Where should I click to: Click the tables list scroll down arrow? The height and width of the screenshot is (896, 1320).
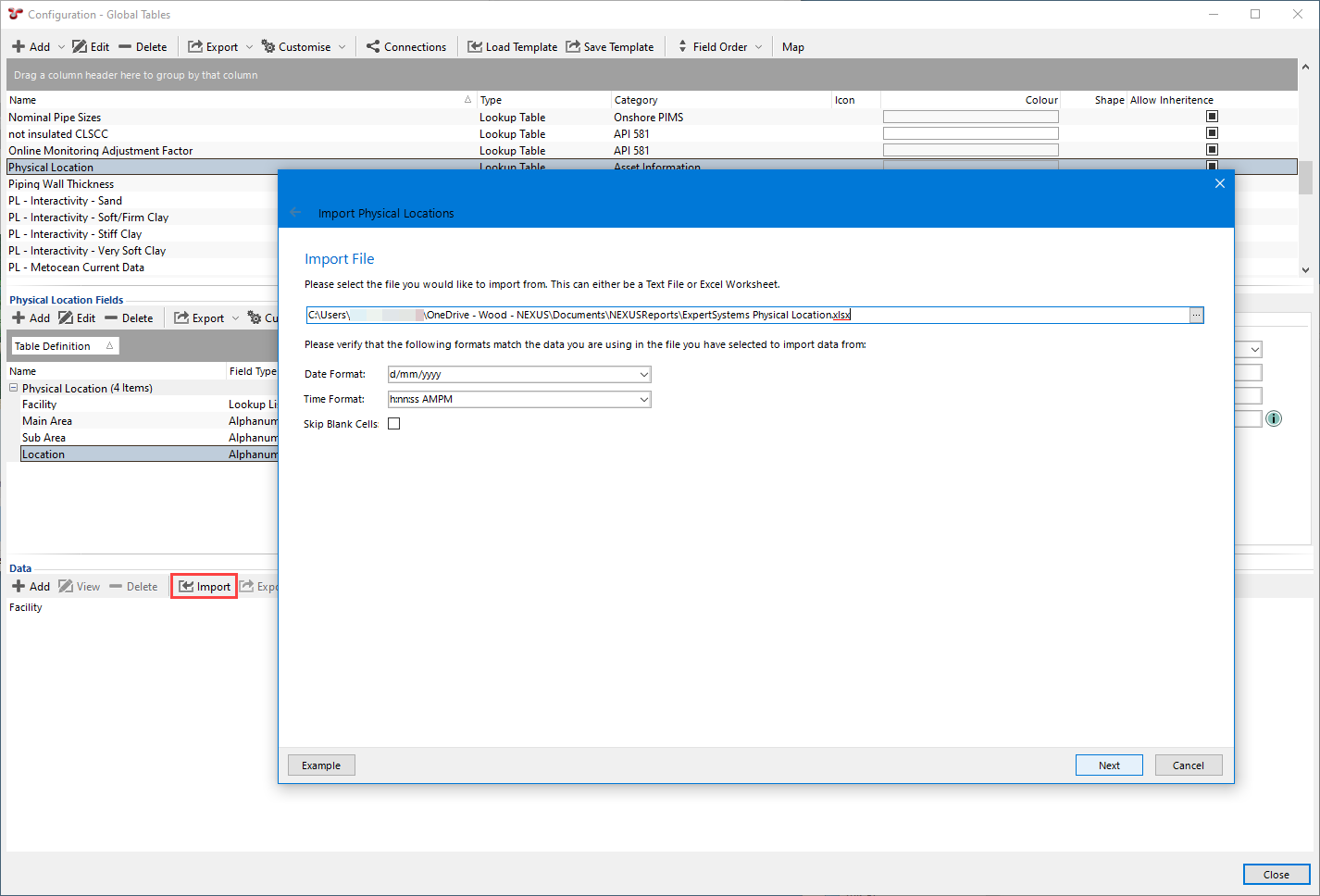(x=1305, y=270)
